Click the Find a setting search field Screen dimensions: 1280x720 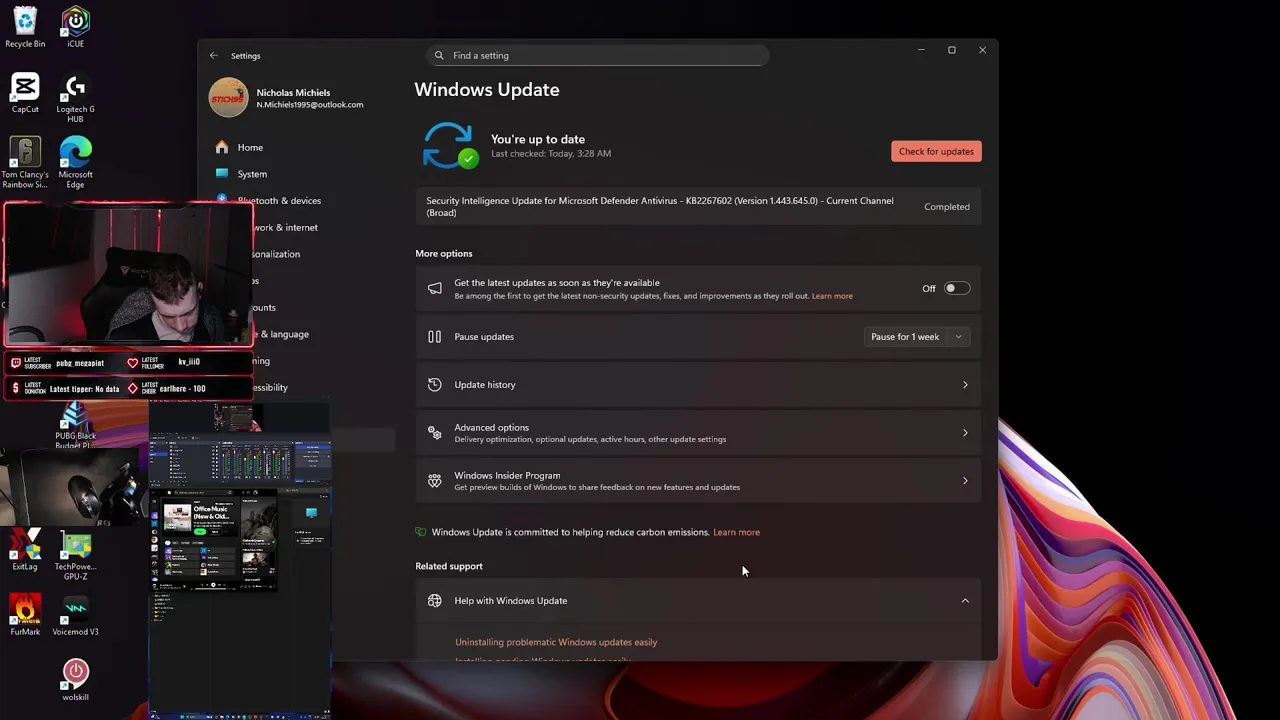[598, 56]
